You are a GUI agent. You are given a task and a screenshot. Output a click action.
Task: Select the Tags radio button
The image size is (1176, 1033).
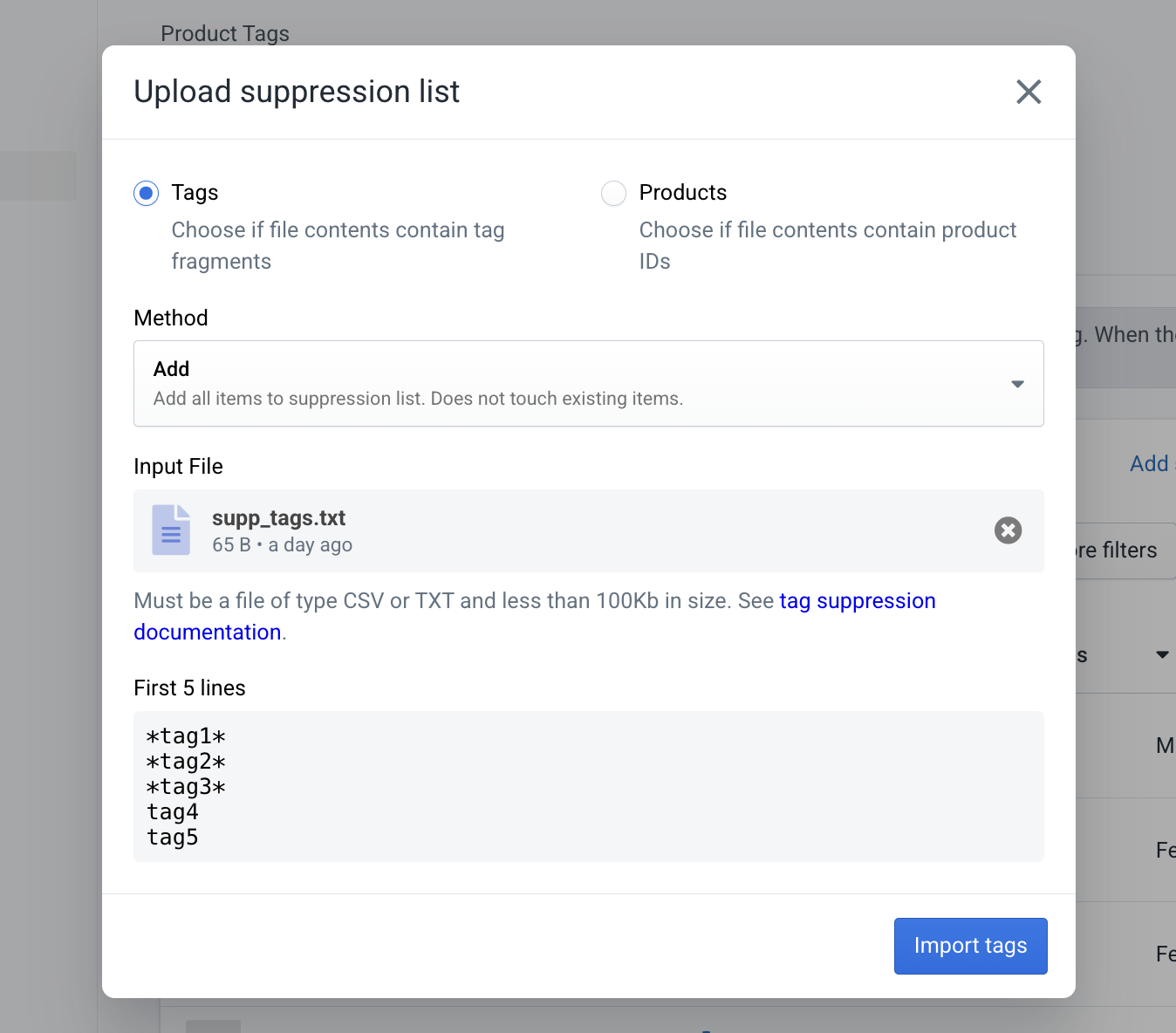pos(146,193)
